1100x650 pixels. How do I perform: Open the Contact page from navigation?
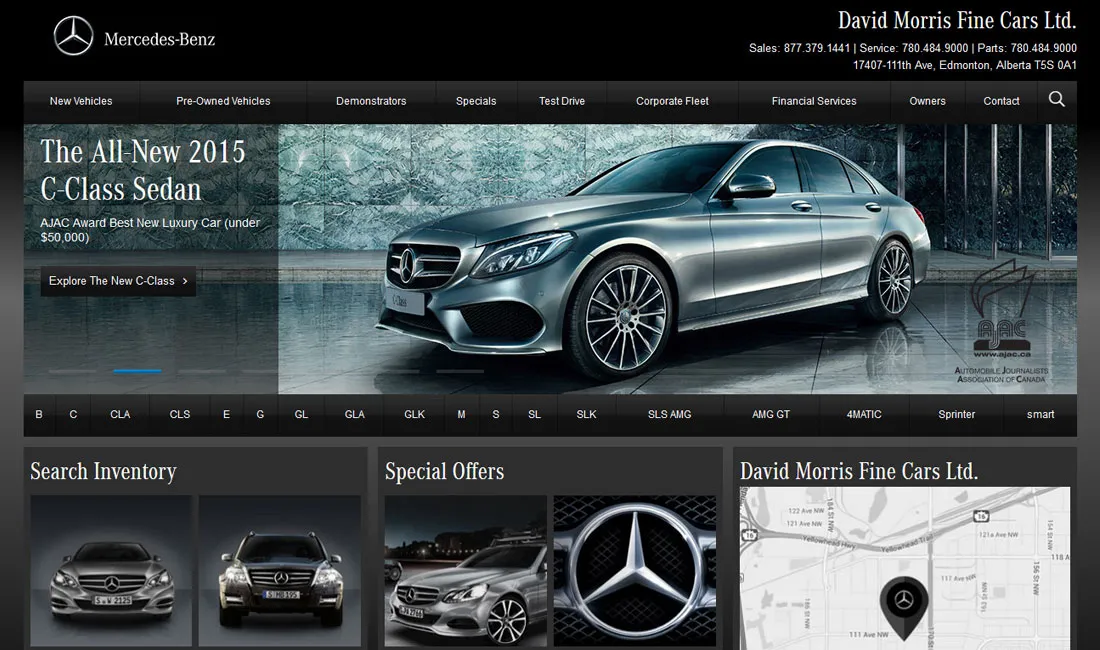click(x=1001, y=101)
